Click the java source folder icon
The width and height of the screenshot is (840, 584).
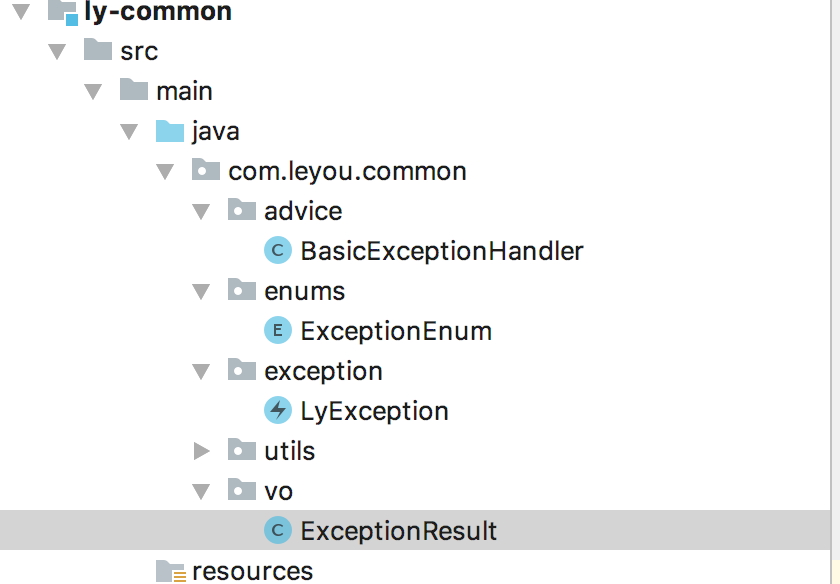[x=170, y=131]
